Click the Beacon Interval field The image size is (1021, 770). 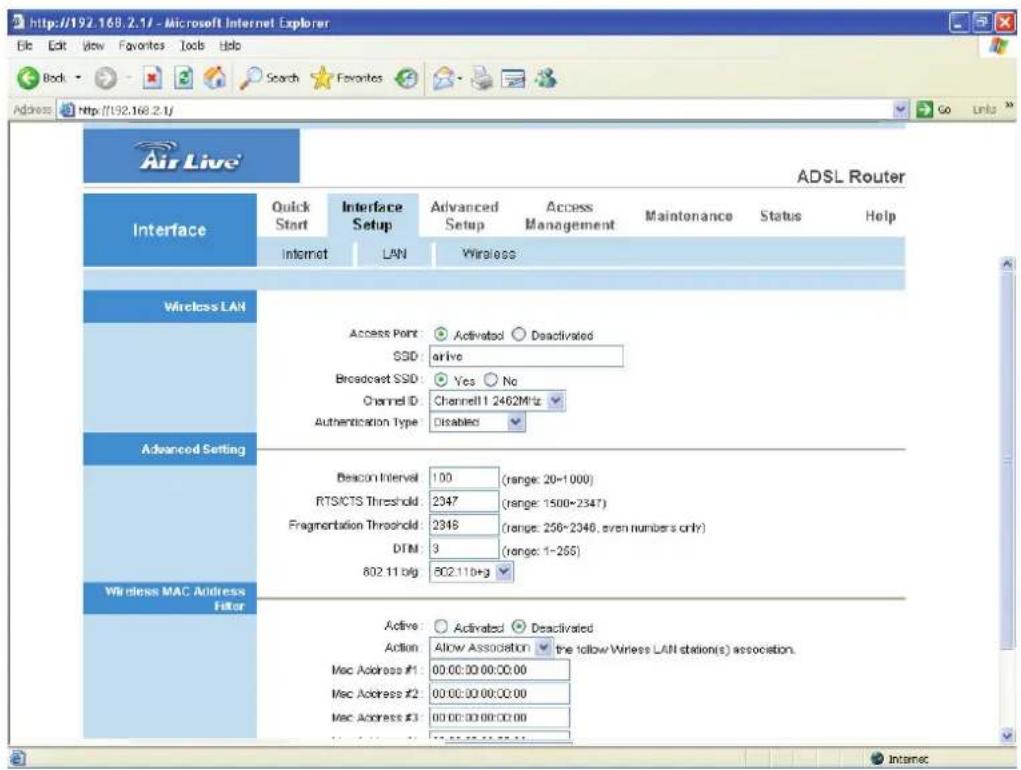click(x=464, y=478)
